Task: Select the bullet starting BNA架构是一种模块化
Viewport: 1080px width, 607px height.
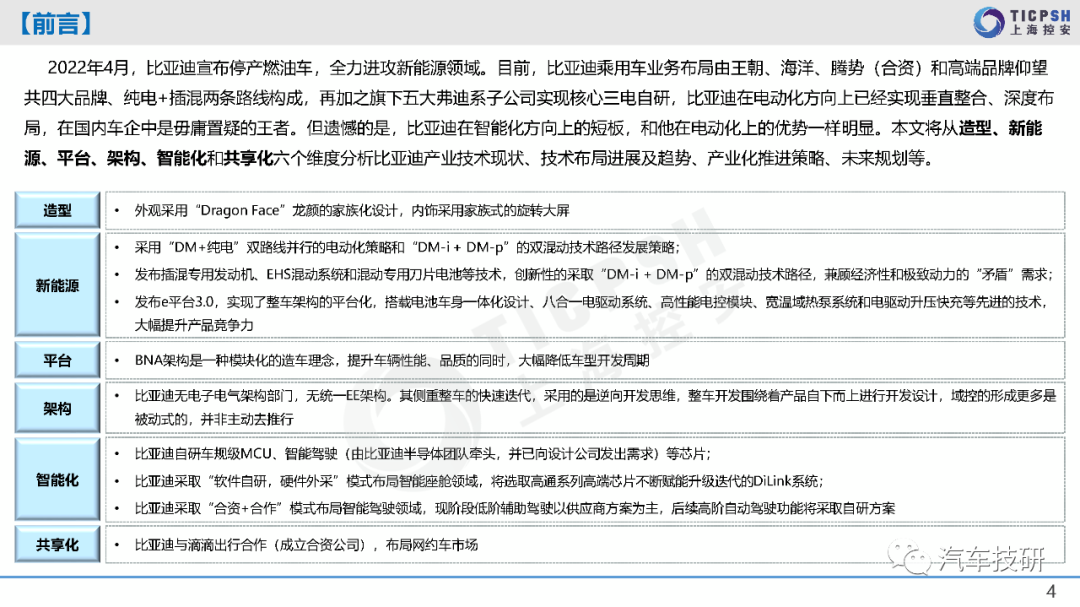Action: (392, 360)
